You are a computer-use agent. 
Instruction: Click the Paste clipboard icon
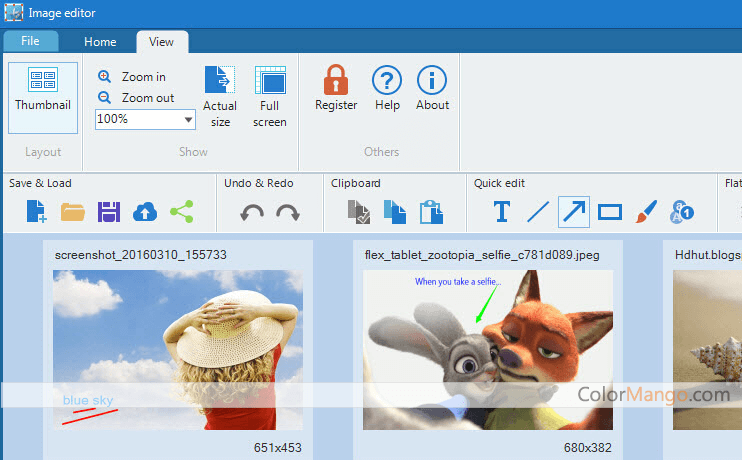tap(431, 212)
